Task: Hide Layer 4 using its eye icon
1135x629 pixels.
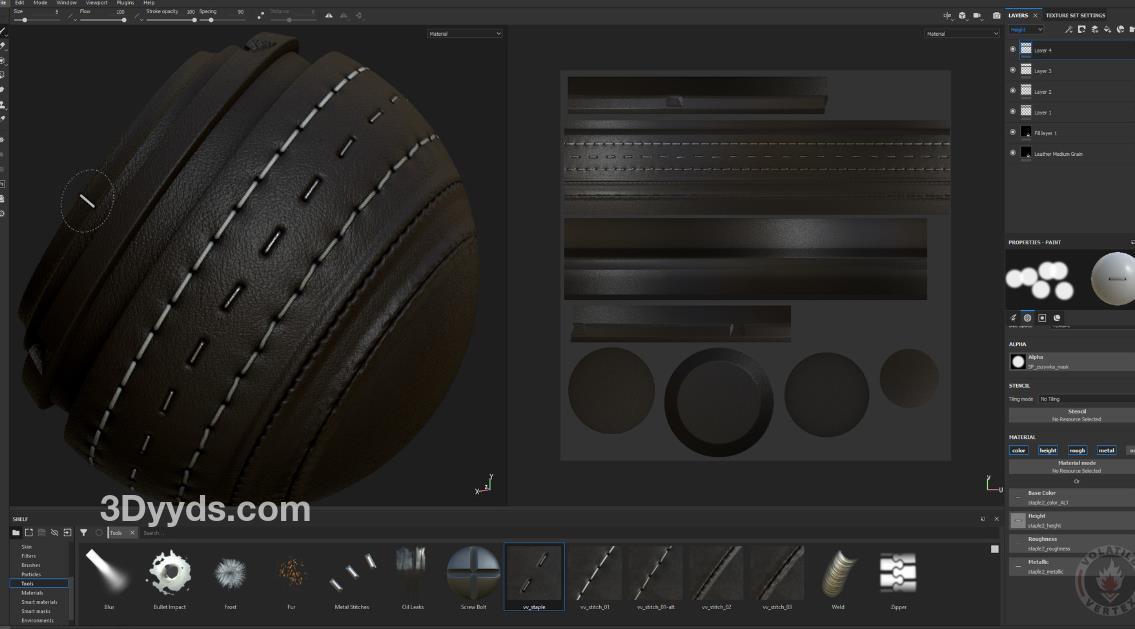Action: [x=1013, y=49]
